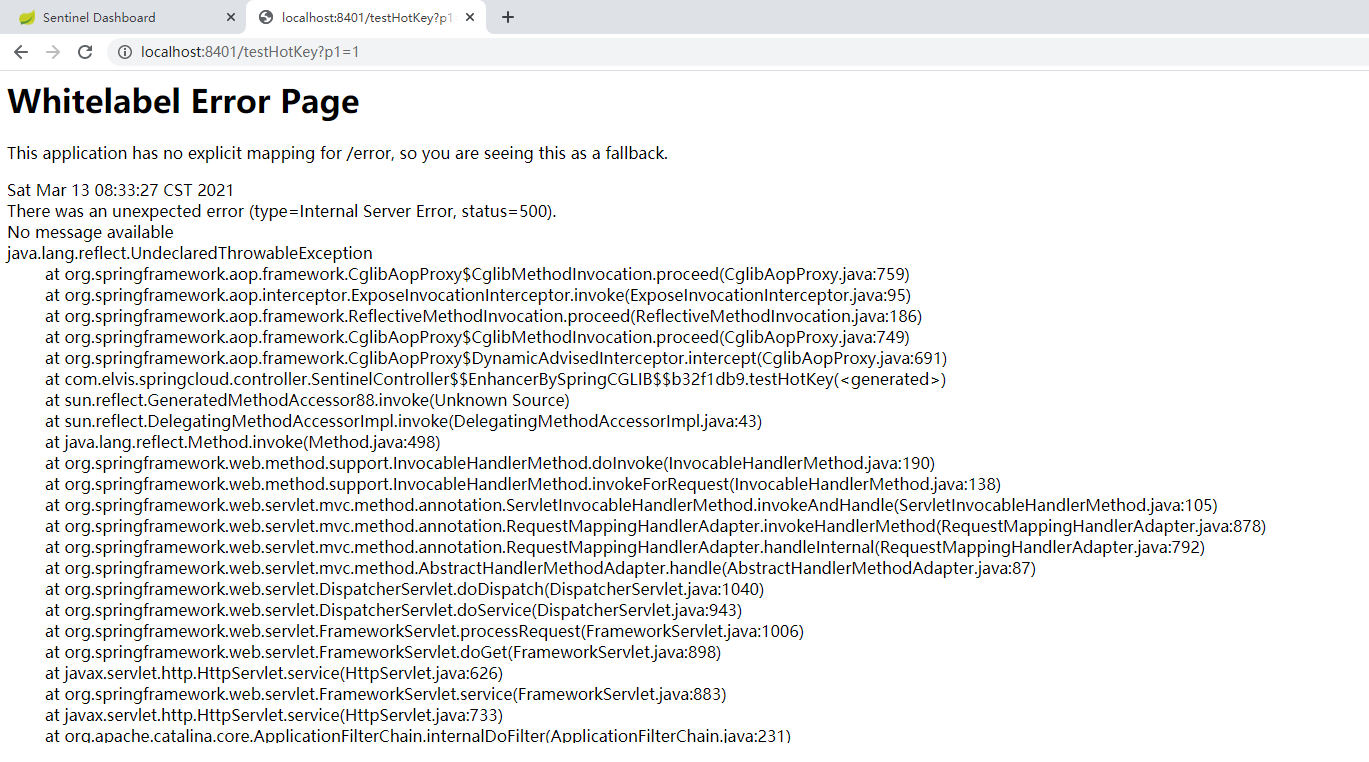Click the CglibAopProxy.java:749 stack line
Screen dimensions: 1369x762
[x=477, y=337]
